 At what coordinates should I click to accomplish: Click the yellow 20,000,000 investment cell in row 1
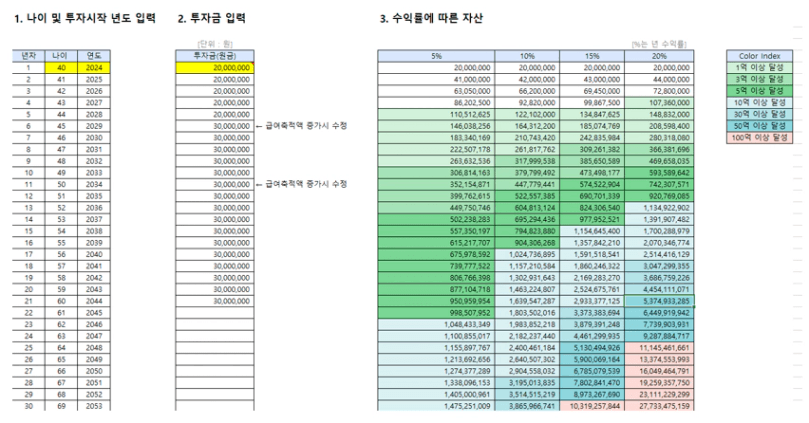click(215, 68)
